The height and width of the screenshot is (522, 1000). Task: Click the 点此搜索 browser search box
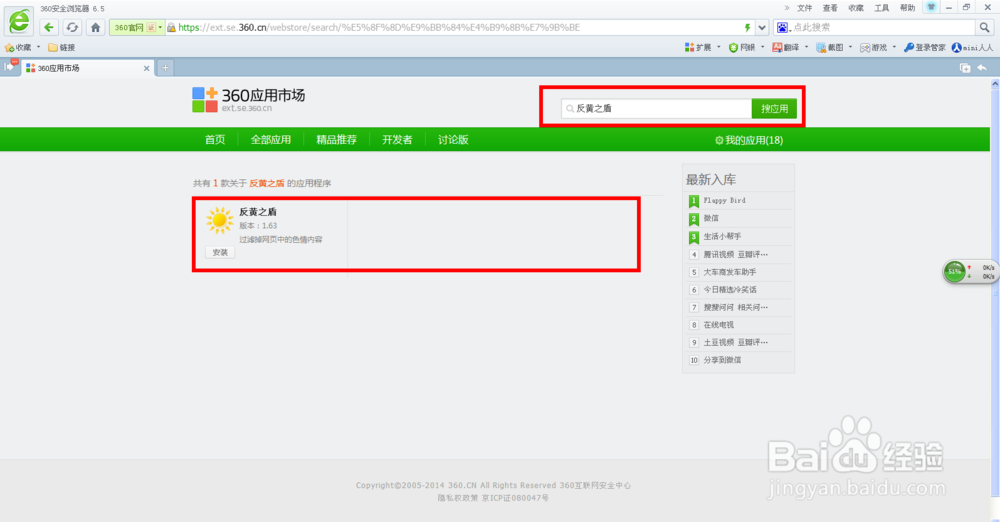pos(883,27)
